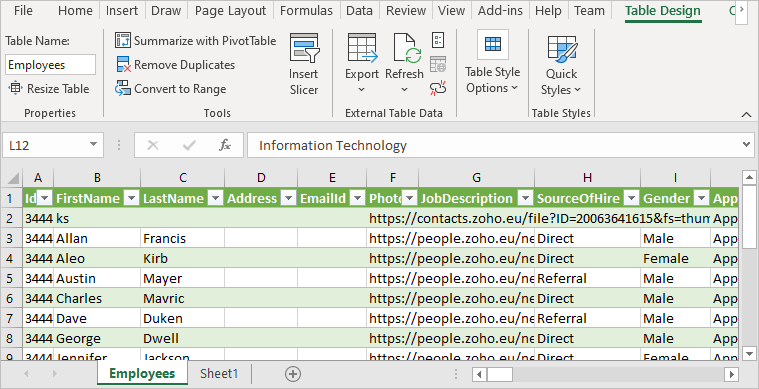Switch to the Formulas tab
This screenshot has width=759, height=389.
tap(306, 11)
